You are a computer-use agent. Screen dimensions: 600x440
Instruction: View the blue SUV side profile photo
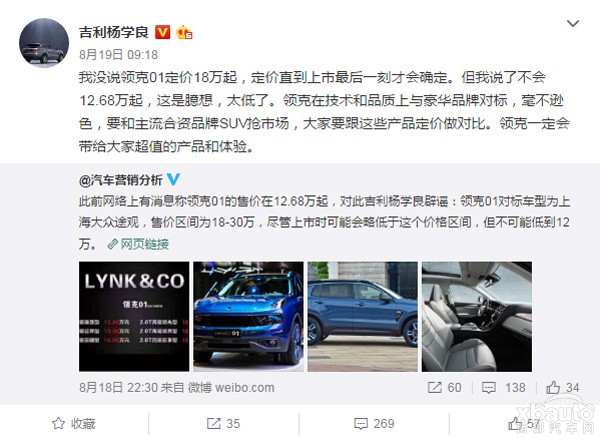coord(363,316)
